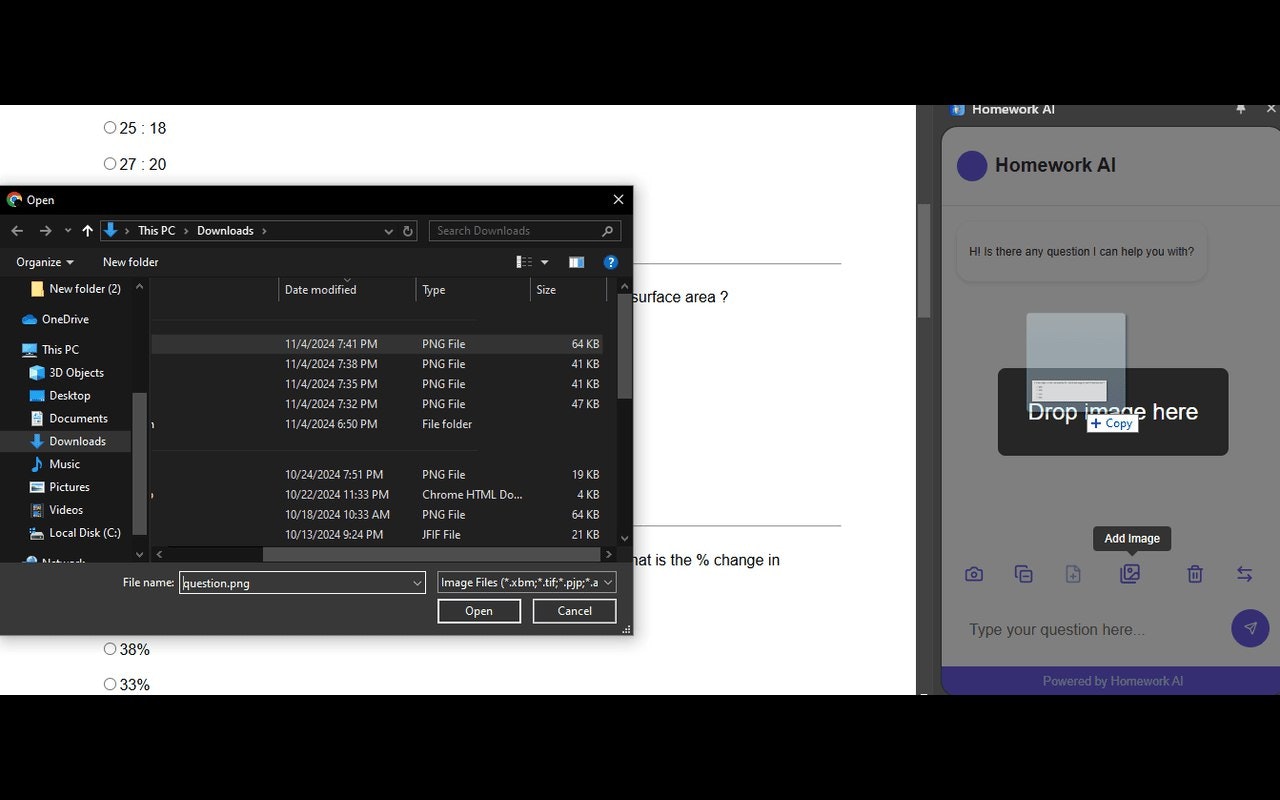1280x800 pixels.
Task: Open the view options dropdown arrow
Action: pos(545,262)
